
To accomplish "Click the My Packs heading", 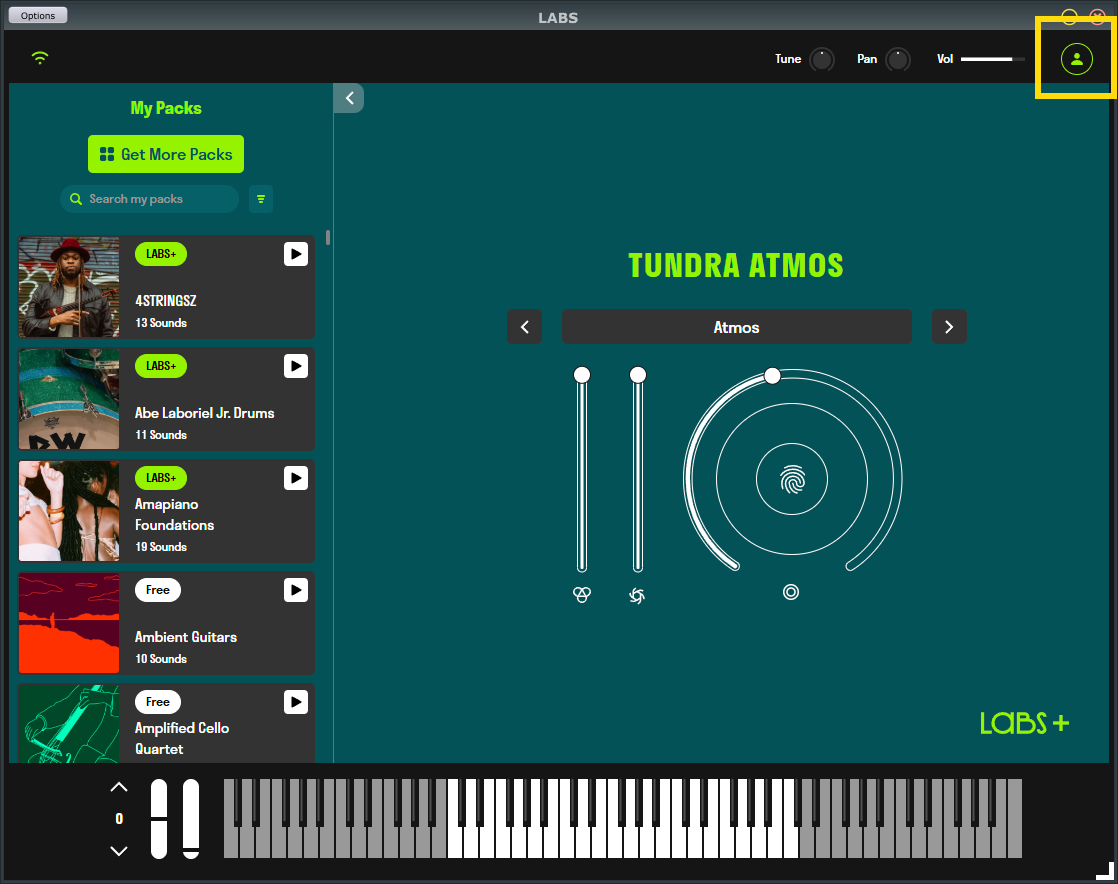I will click(x=166, y=108).
